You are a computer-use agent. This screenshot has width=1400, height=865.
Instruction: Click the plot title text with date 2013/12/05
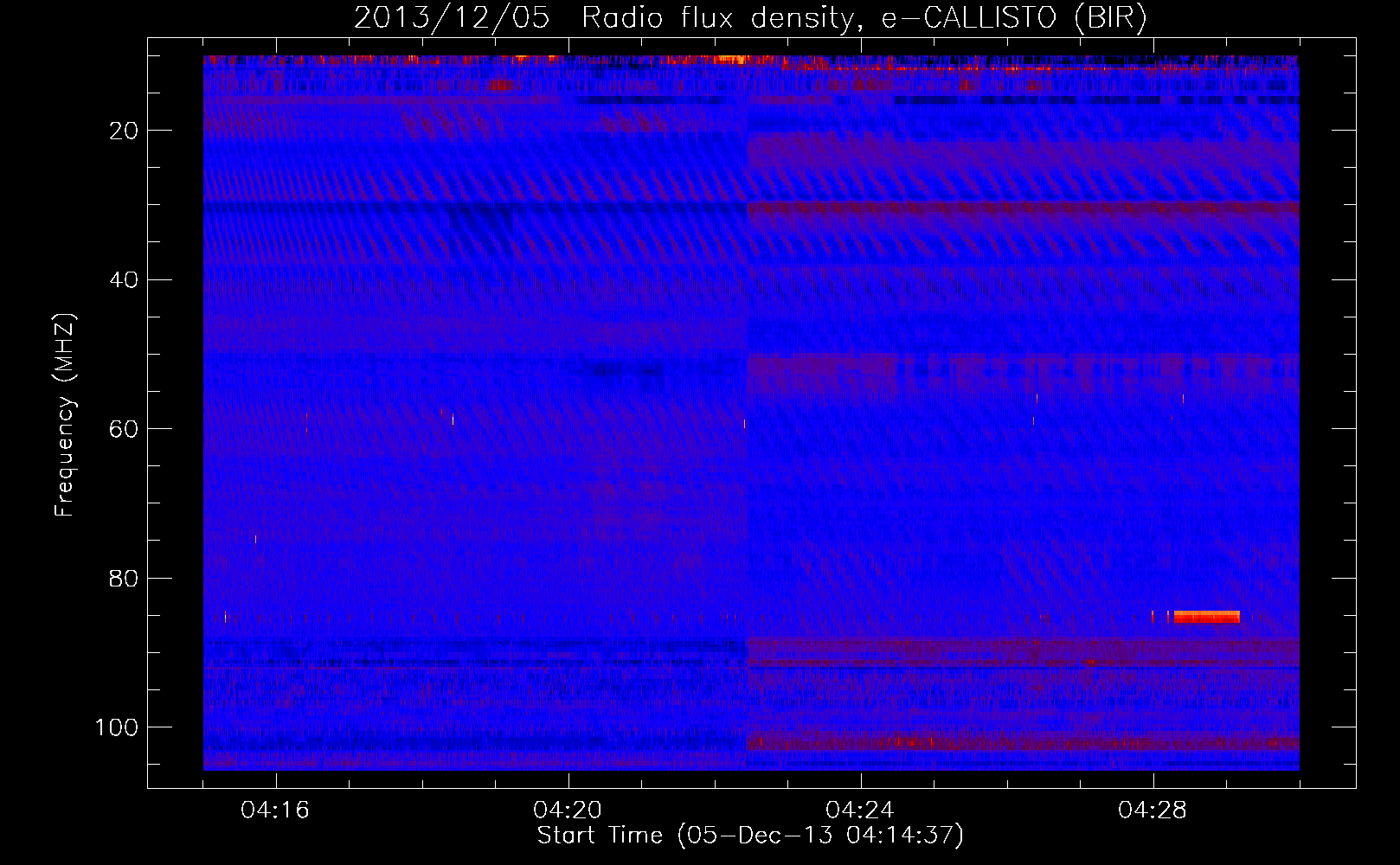point(750,17)
